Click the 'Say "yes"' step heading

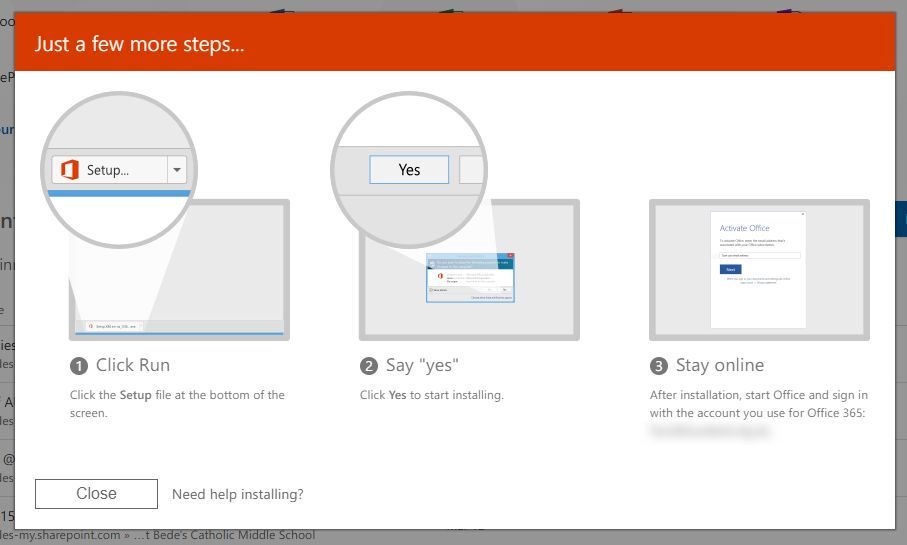click(422, 365)
